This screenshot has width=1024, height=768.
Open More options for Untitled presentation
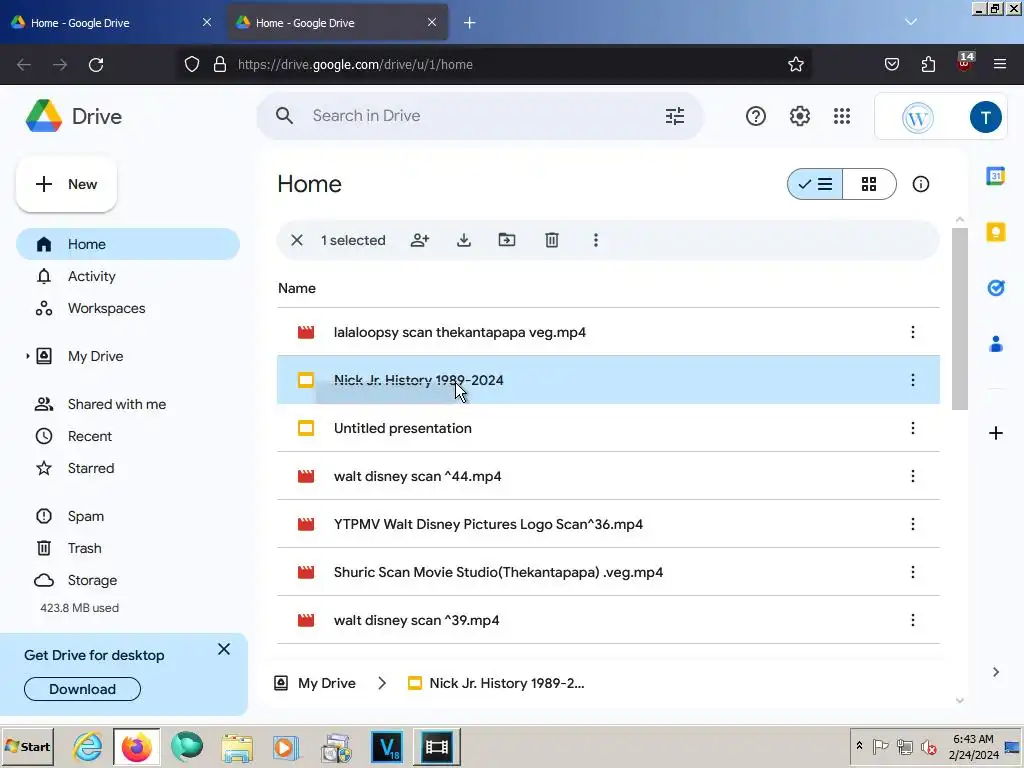click(912, 428)
